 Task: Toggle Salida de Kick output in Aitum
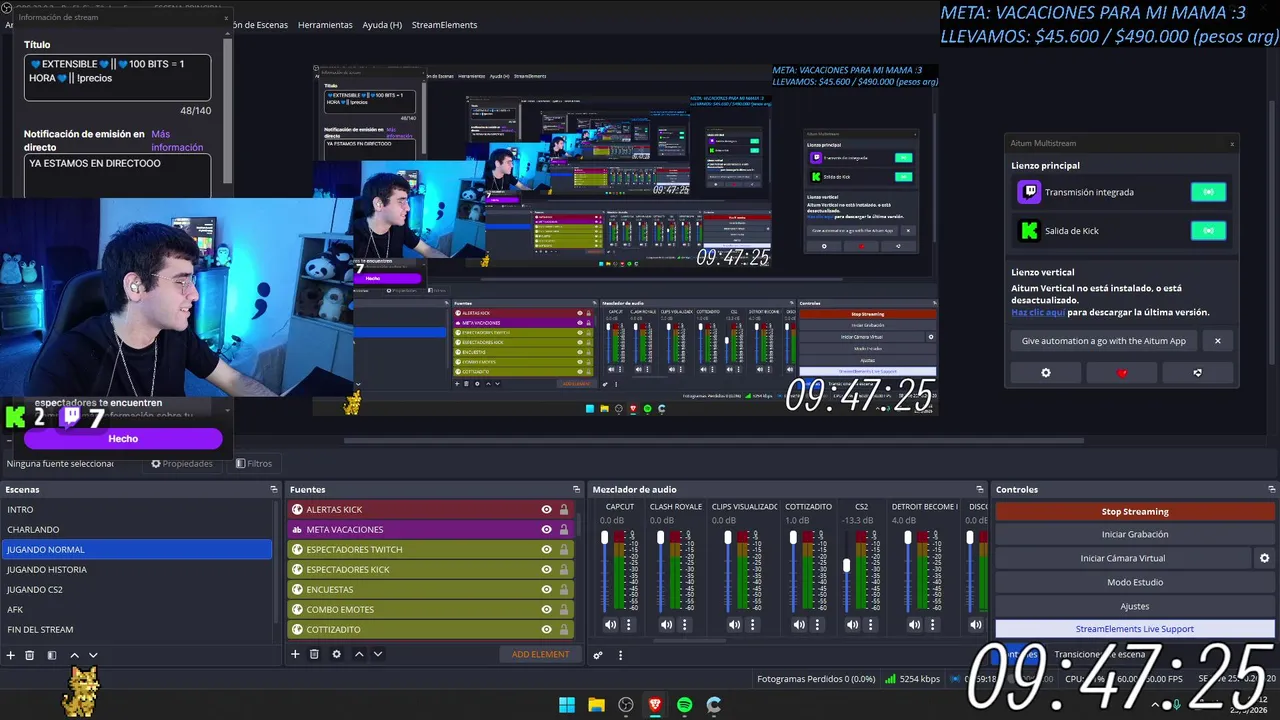pyautogui.click(x=1208, y=231)
